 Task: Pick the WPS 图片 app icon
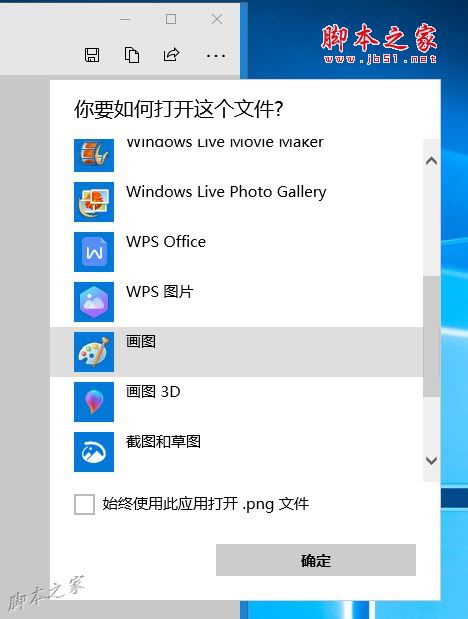pyautogui.click(x=94, y=302)
